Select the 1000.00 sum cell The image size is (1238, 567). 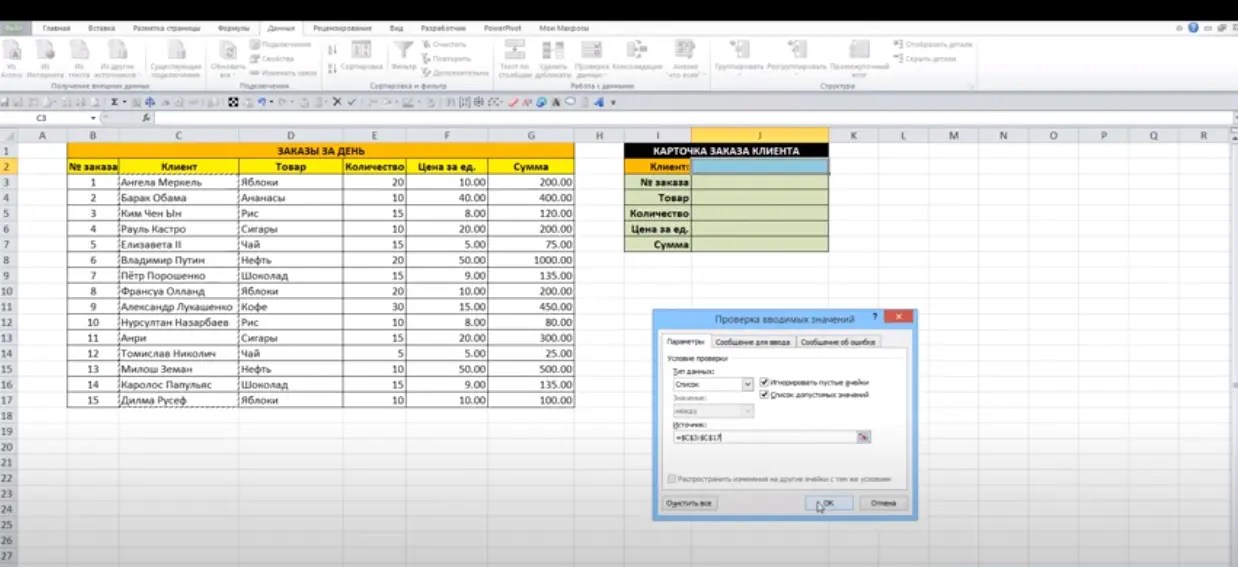(531, 260)
